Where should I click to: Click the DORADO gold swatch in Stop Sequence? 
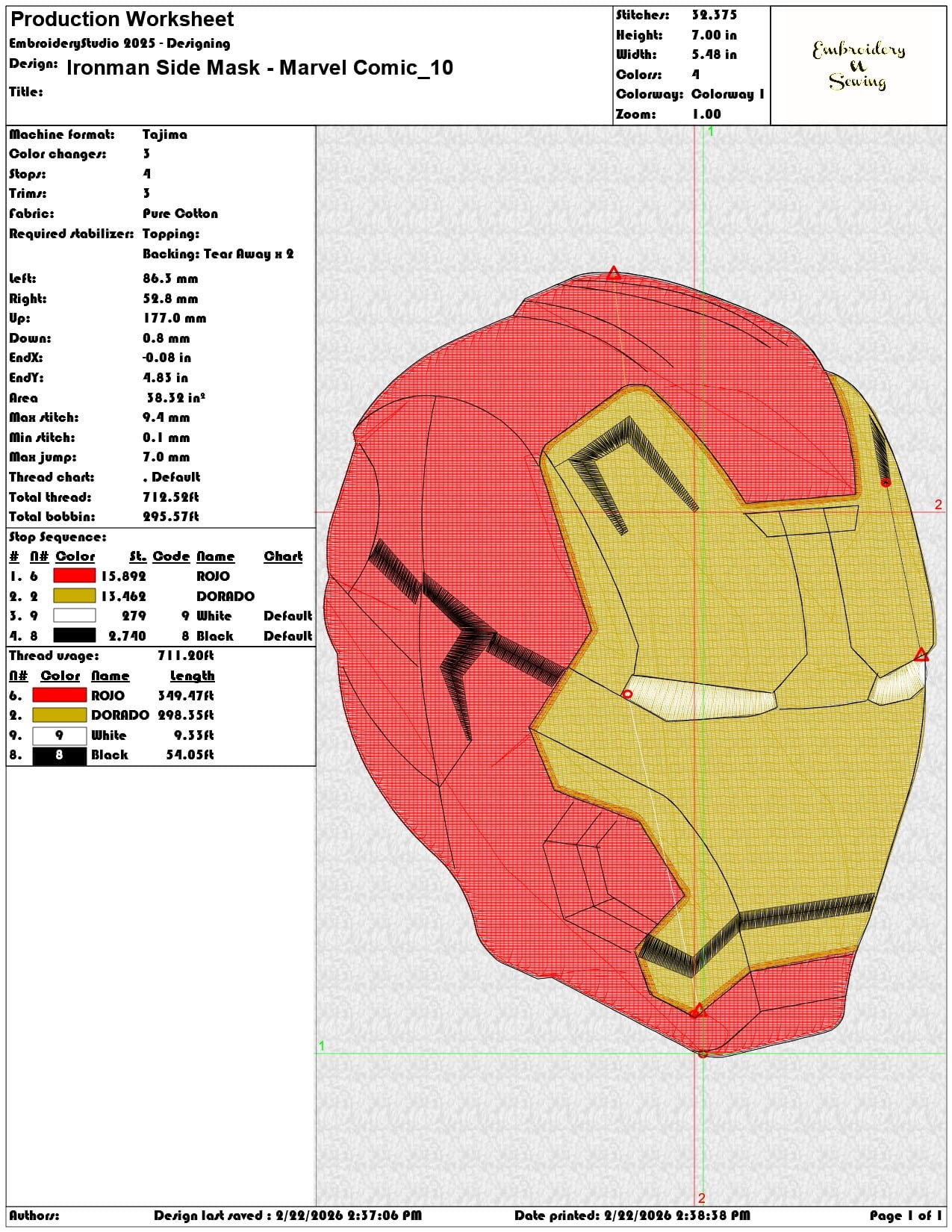[75, 596]
